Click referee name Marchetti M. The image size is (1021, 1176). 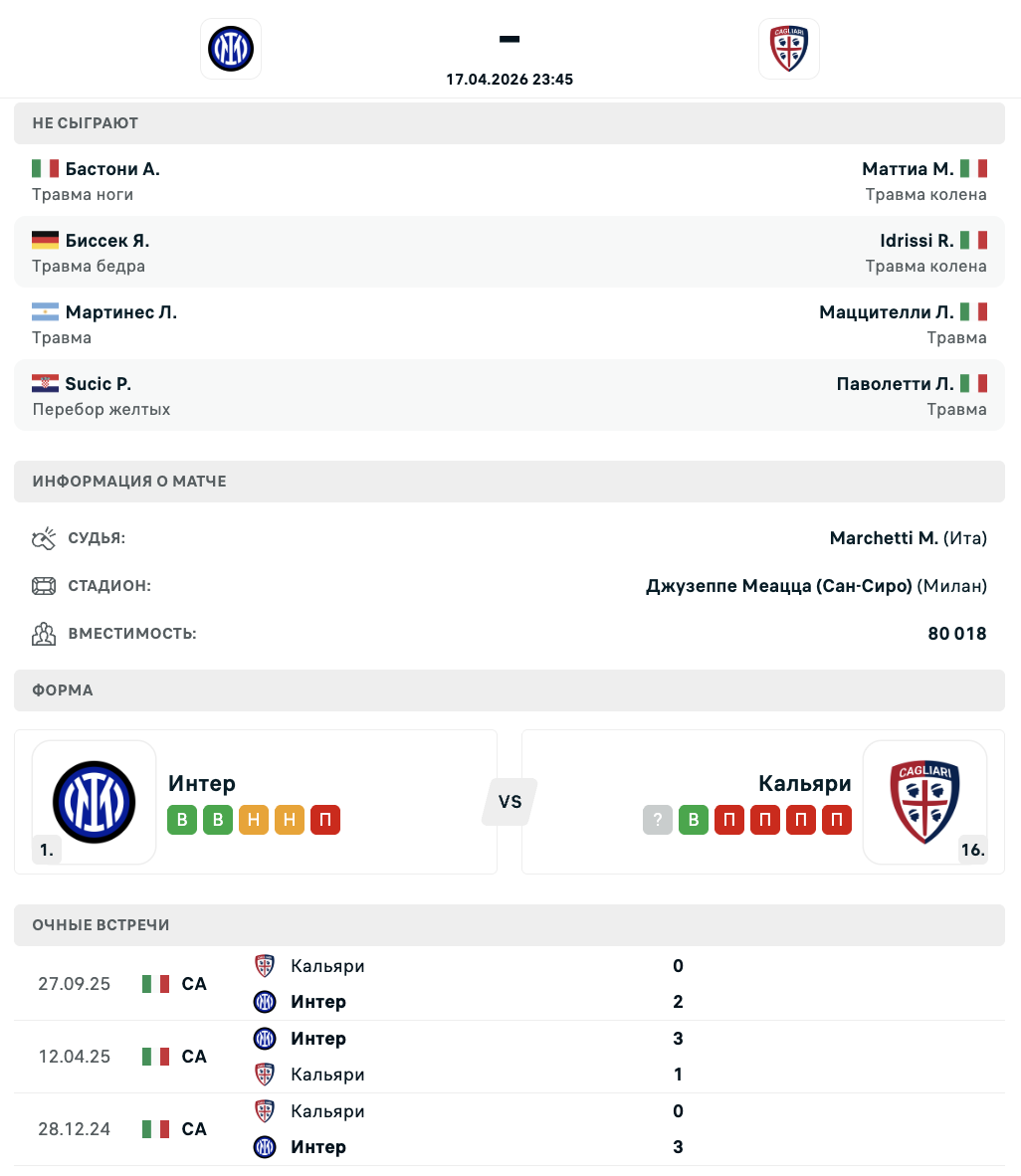884,538
